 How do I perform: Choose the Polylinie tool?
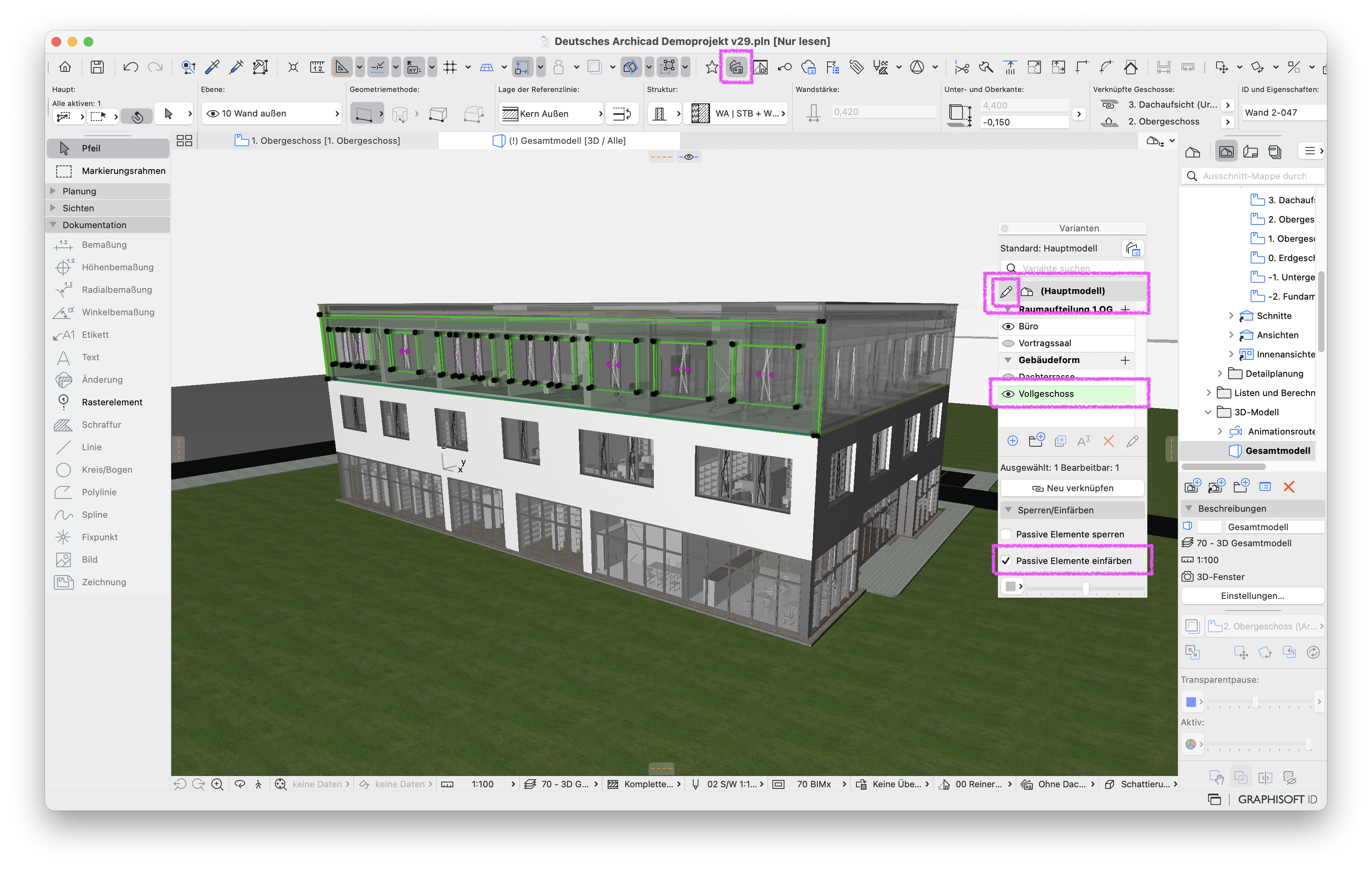pos(98,492)
